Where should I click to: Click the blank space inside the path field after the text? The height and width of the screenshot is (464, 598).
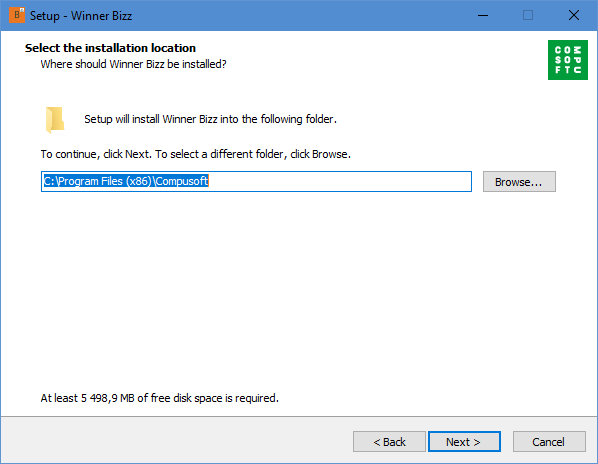click(x=339, y=181)
